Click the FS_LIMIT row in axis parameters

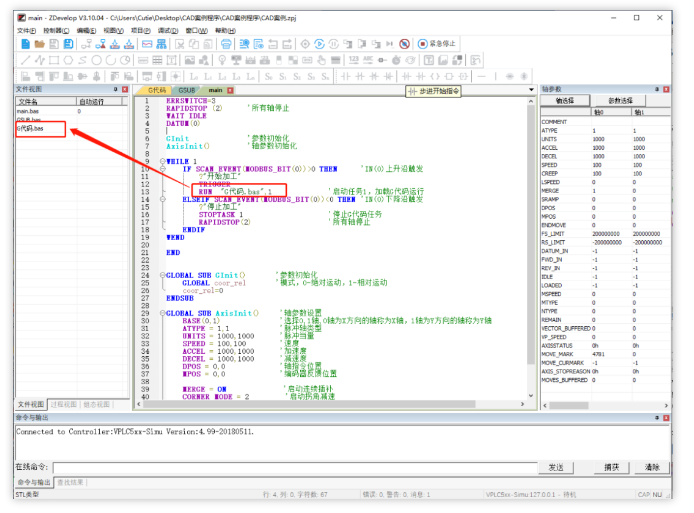(x=605, y=234)
